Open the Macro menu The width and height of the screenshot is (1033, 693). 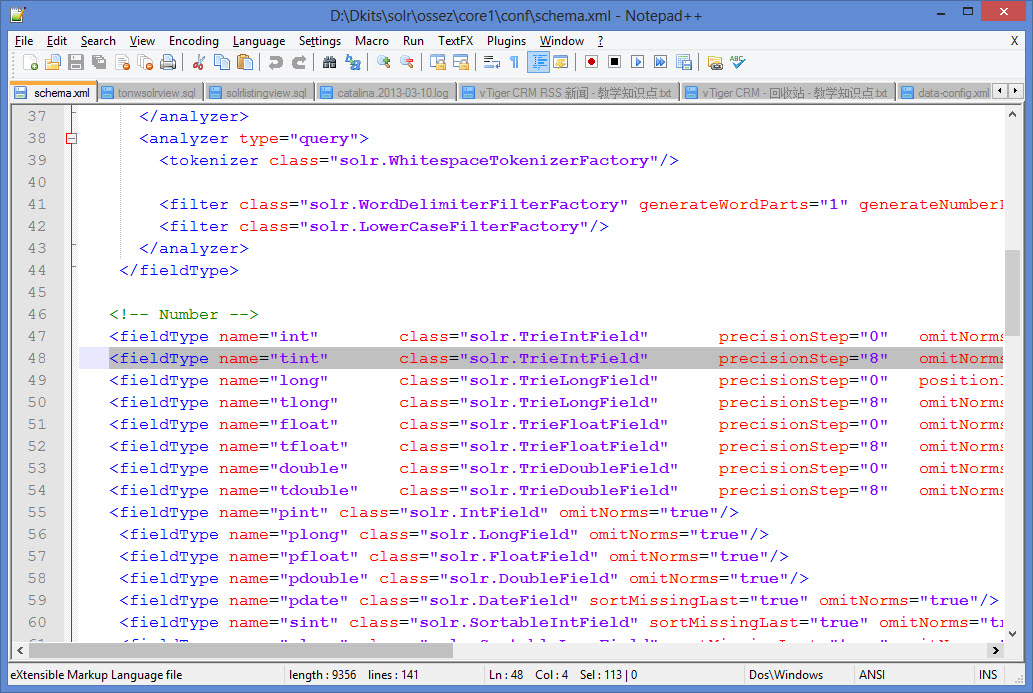pos(372,41)
